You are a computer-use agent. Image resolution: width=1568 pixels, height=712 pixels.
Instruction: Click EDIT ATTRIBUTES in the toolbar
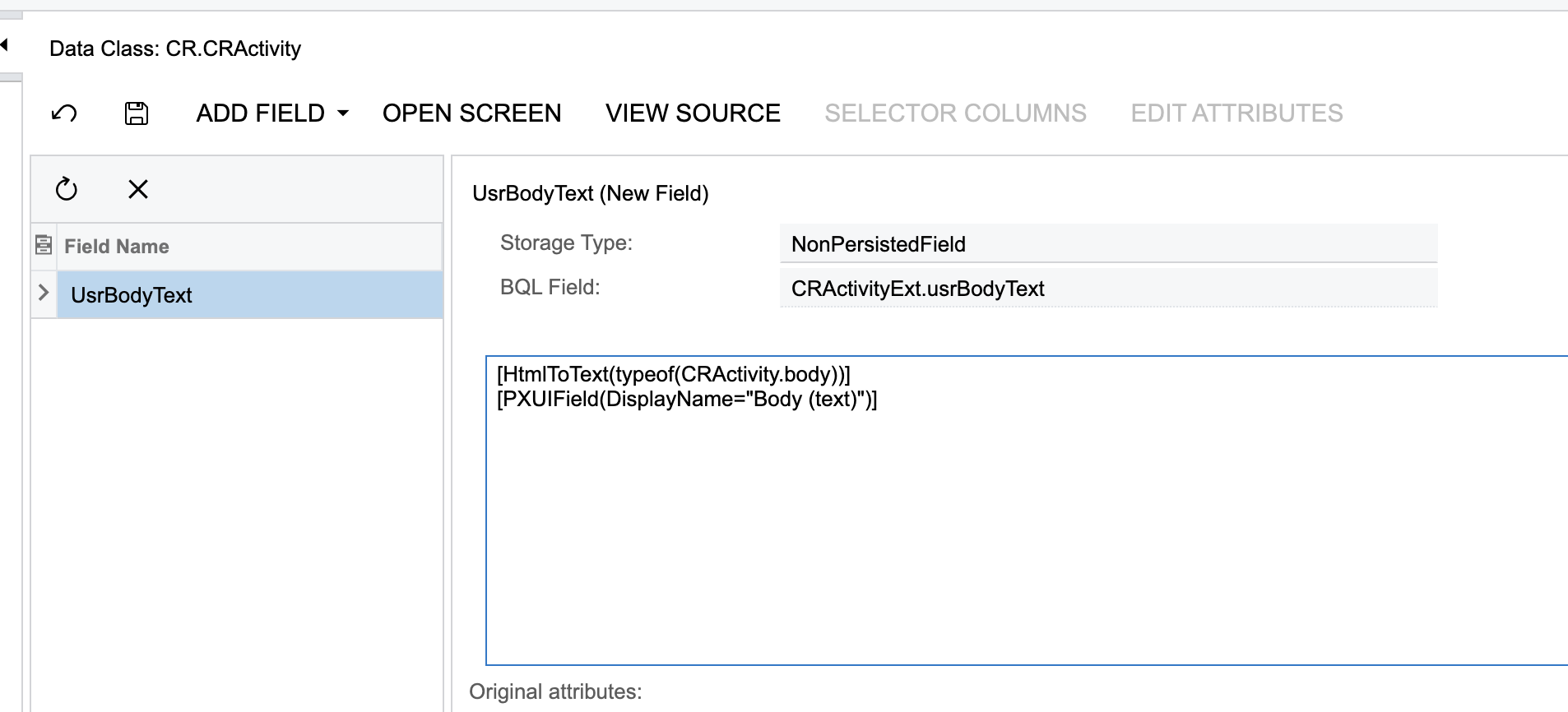1236,113
